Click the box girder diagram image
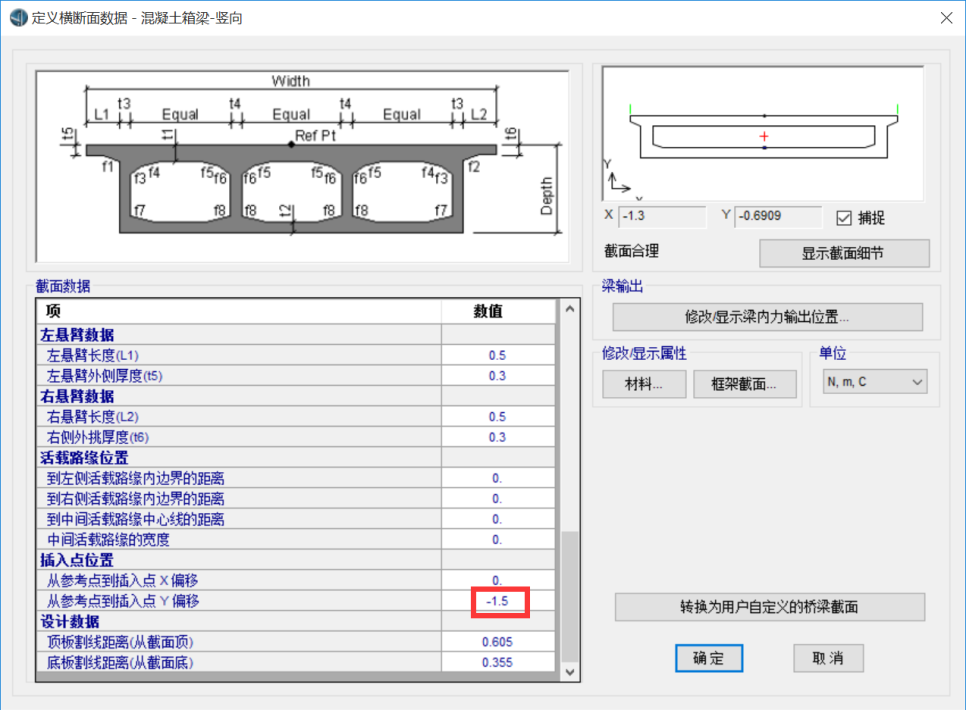The width and height of the screenshot is (966, 710). tap(301, 165)
